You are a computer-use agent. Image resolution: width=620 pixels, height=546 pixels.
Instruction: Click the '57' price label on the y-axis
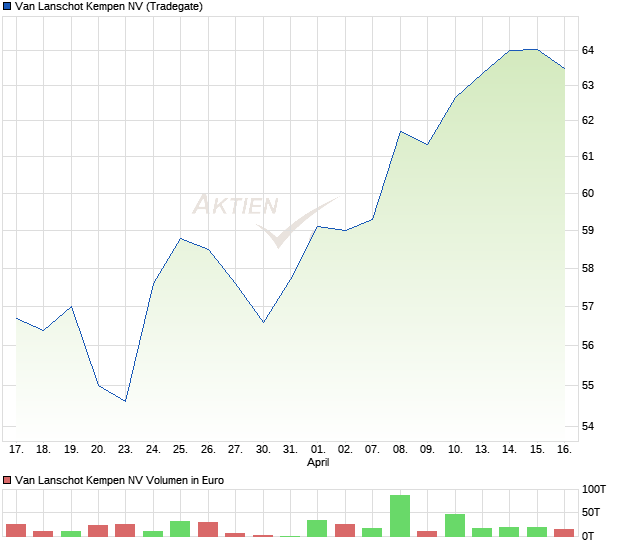click(x=588, y=306)
